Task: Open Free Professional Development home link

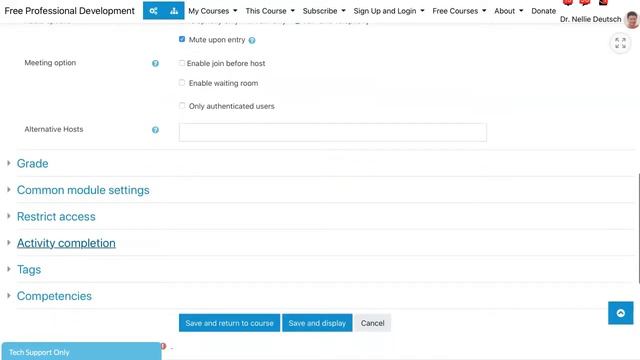Action: click(x=69, y=11)
